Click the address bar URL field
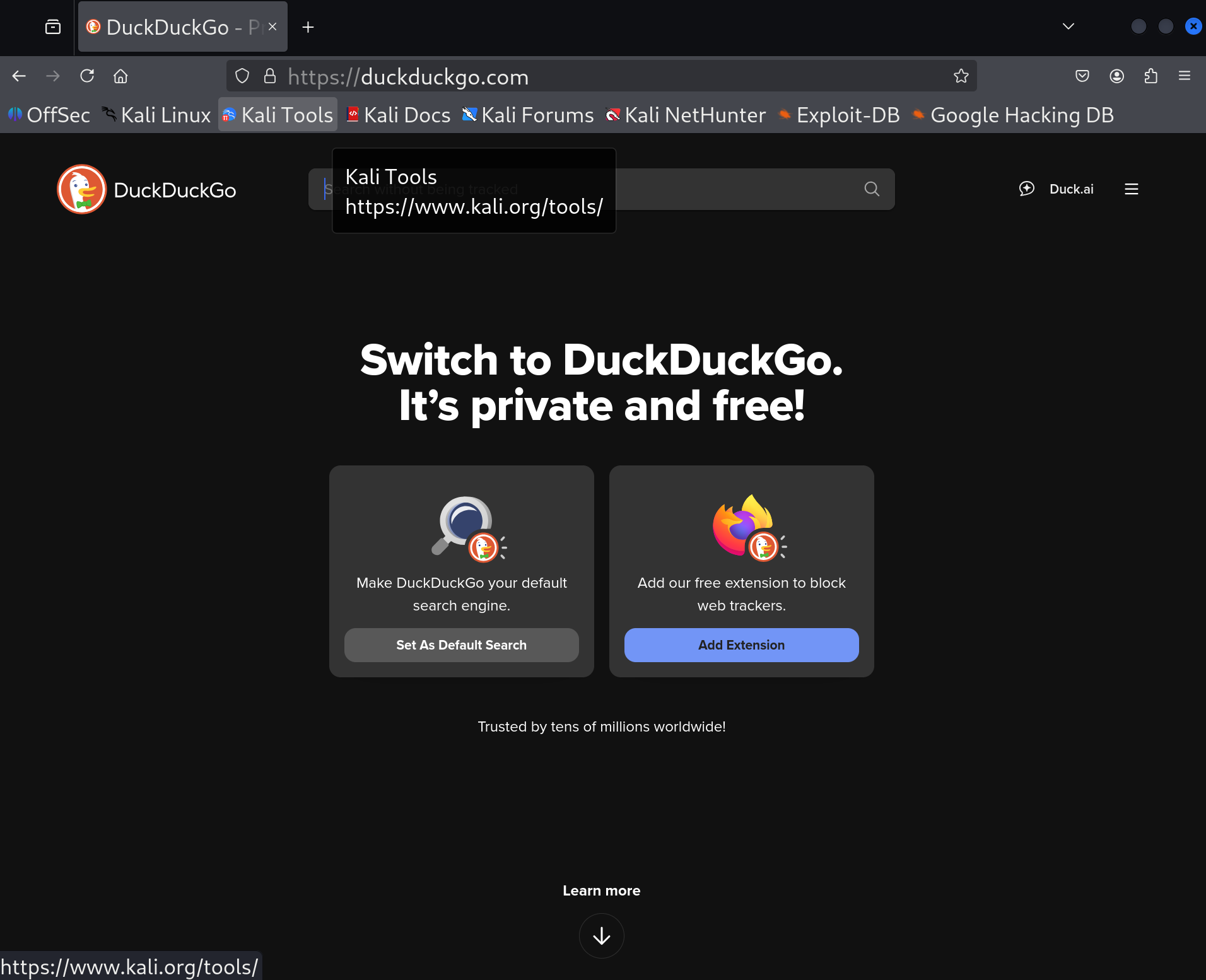Viewport: 1206px width, 980px height. 601,76
